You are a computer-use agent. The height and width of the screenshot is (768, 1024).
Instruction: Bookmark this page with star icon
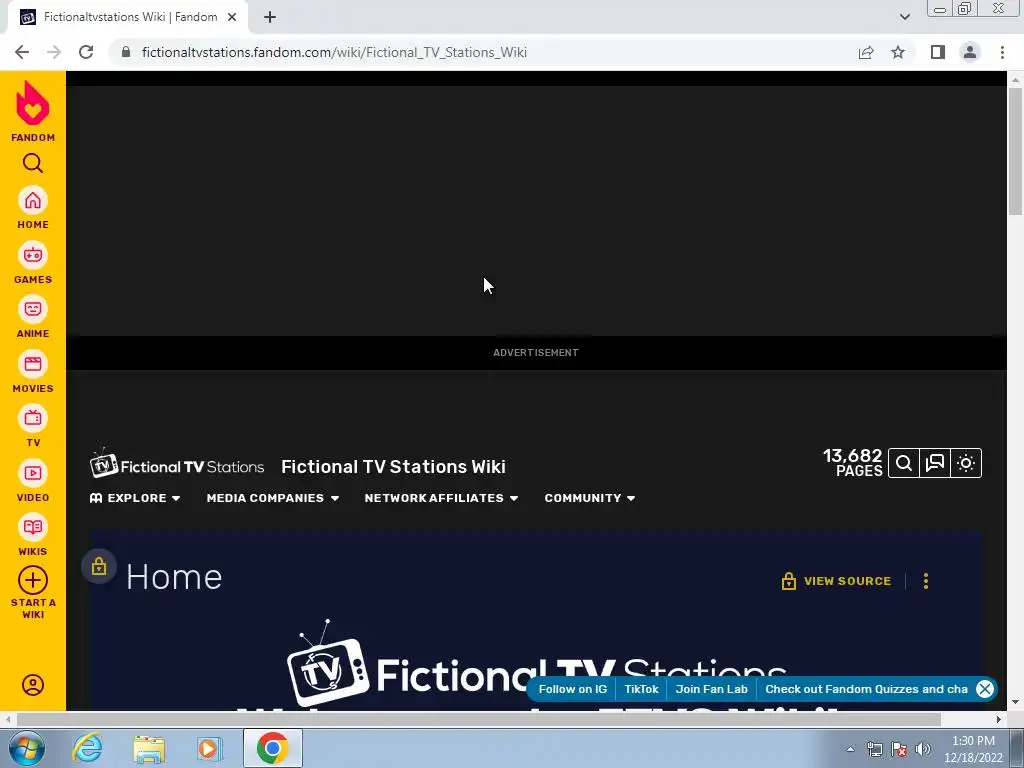[898, 52]
